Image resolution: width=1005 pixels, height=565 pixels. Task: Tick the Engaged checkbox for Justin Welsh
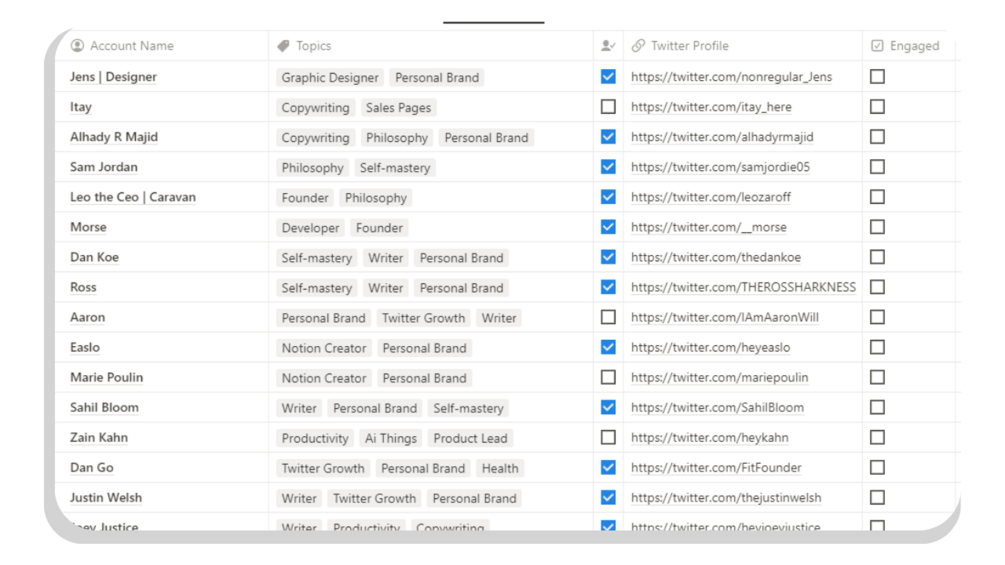(x=877, y=498)
